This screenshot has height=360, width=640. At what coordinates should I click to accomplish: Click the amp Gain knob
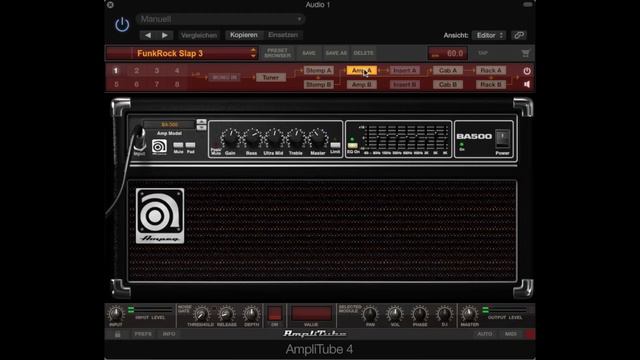pos(231,139)
